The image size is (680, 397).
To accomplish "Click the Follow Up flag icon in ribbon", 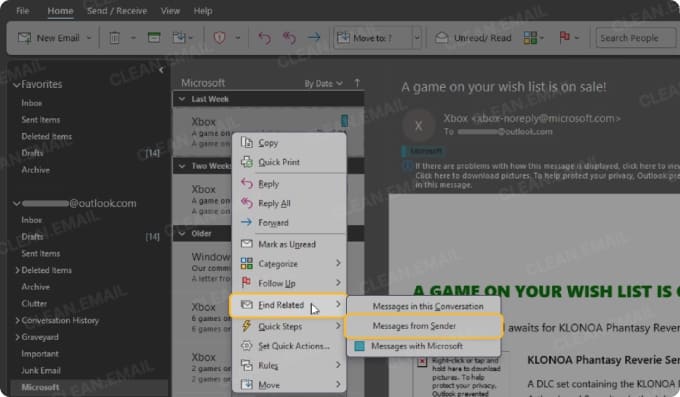I will click(565, 38).
